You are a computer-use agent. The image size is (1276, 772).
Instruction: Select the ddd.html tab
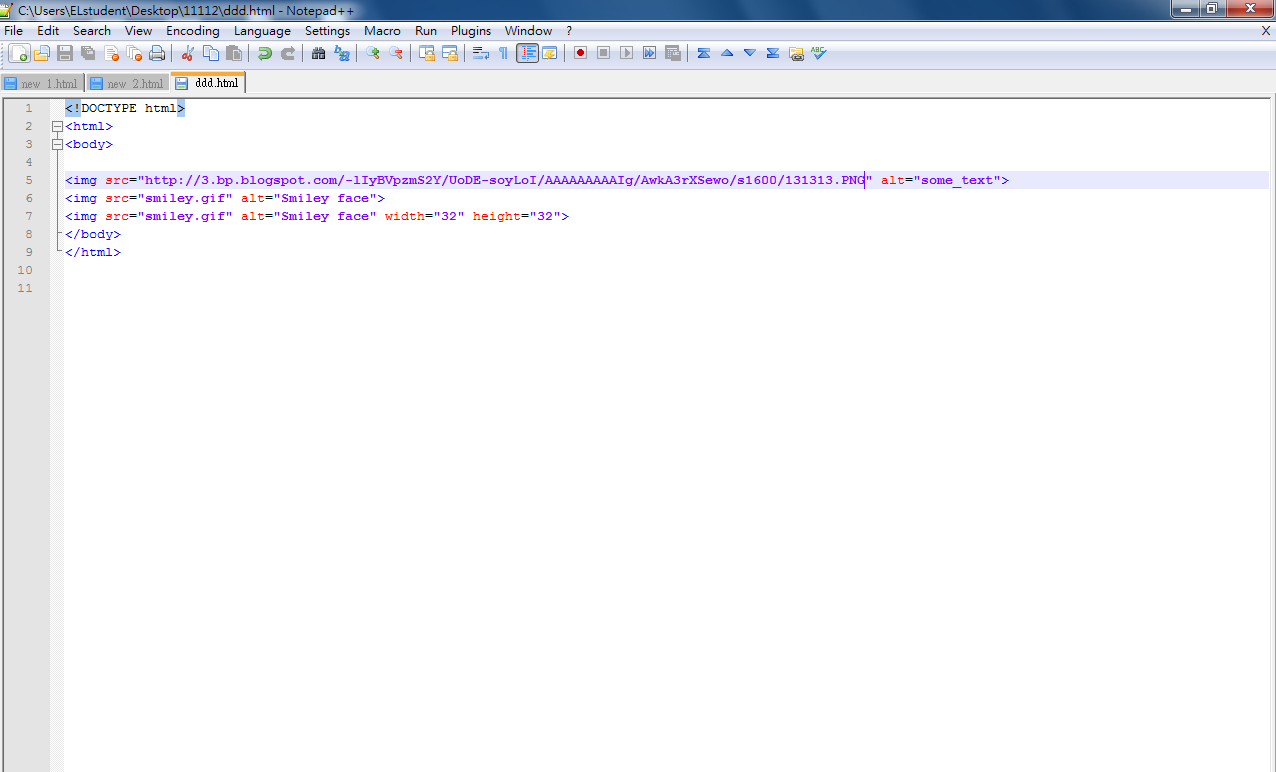coord(208,82)
